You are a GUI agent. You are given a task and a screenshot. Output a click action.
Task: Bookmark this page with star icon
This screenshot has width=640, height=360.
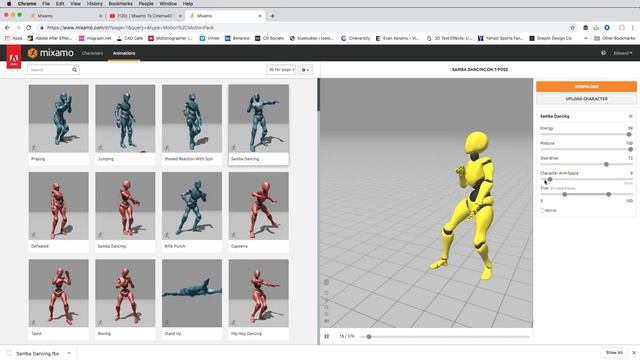[x=572, y=28]
